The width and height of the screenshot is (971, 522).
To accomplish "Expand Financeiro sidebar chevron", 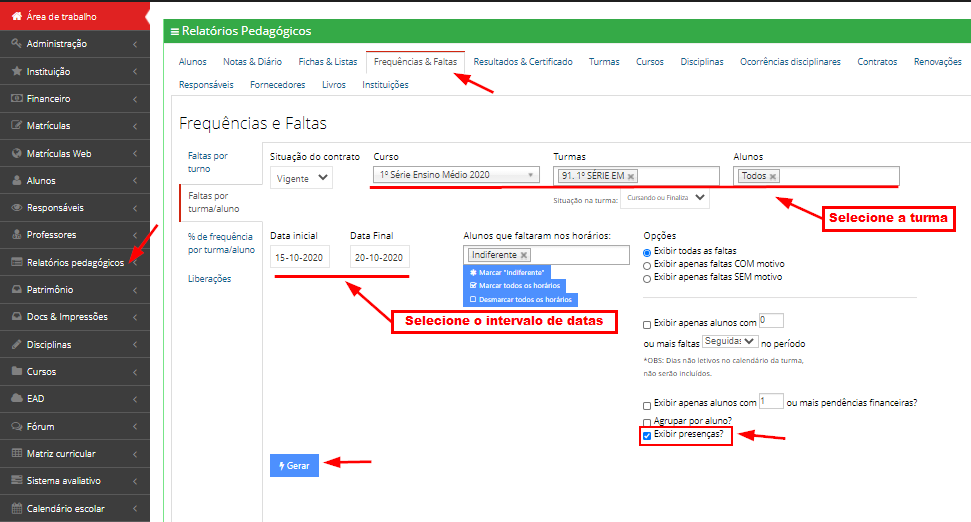I will [x=135, y=99].
